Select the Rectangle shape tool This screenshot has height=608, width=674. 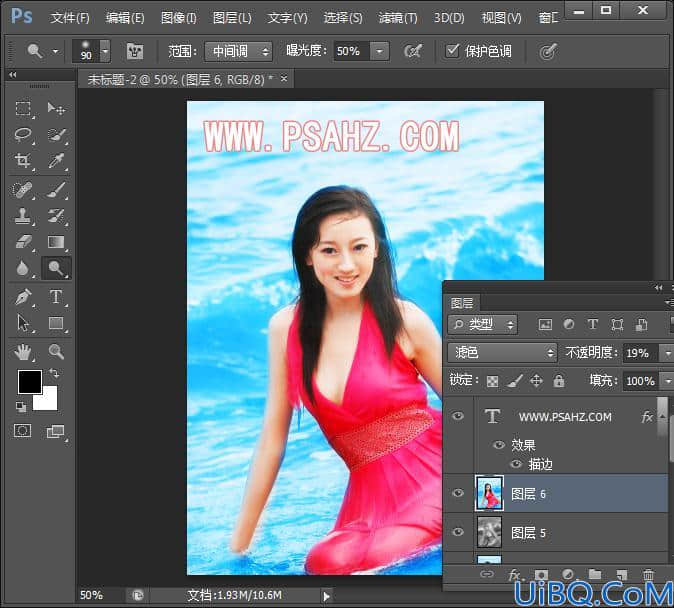56,323
